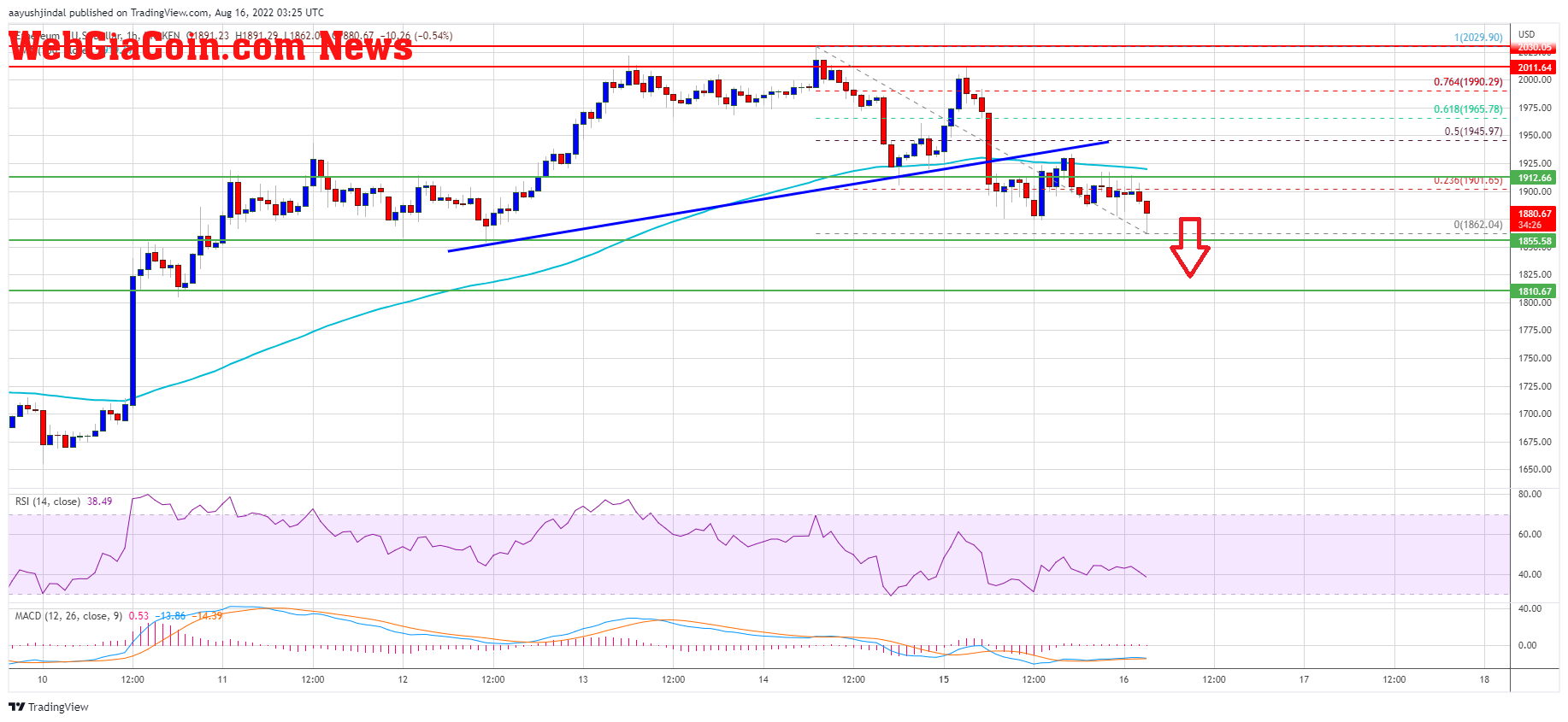Image resolution: width=1568 pixels, height=722 pixels.
Task: Click the MACD signal value -14.39
Action: (x=208, y=615)
